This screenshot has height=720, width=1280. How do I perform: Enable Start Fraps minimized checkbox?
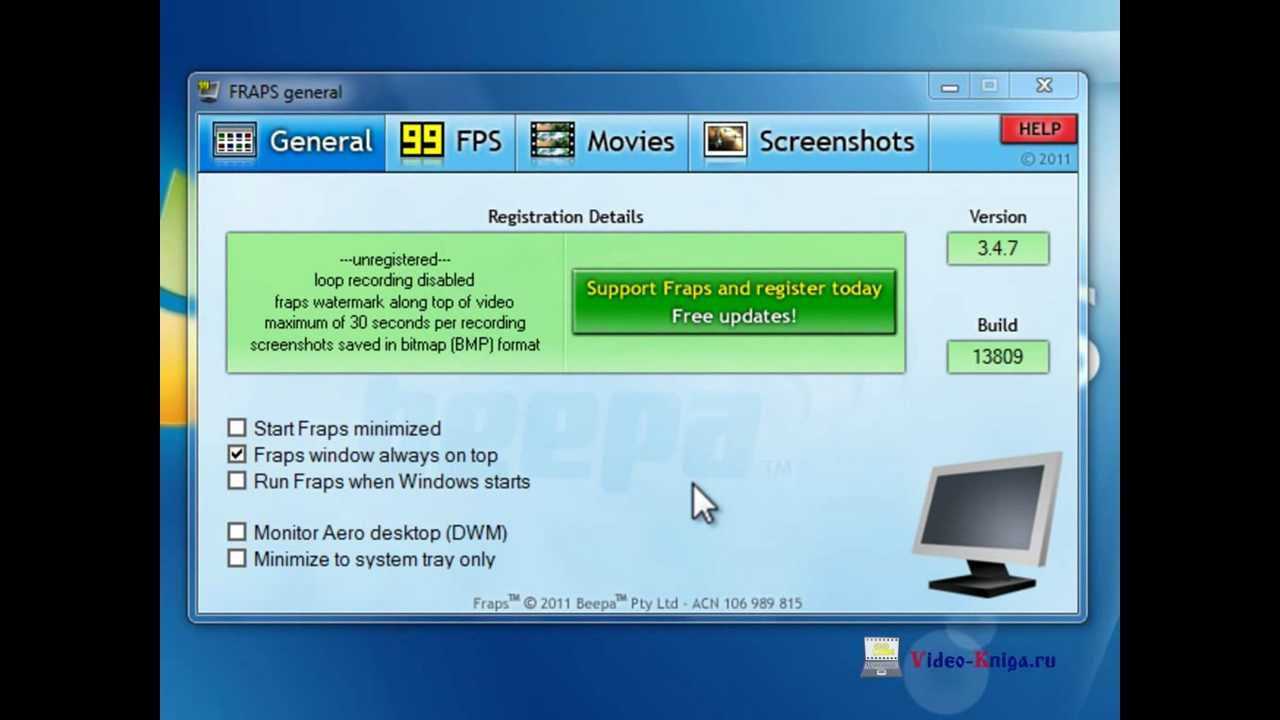236,428
